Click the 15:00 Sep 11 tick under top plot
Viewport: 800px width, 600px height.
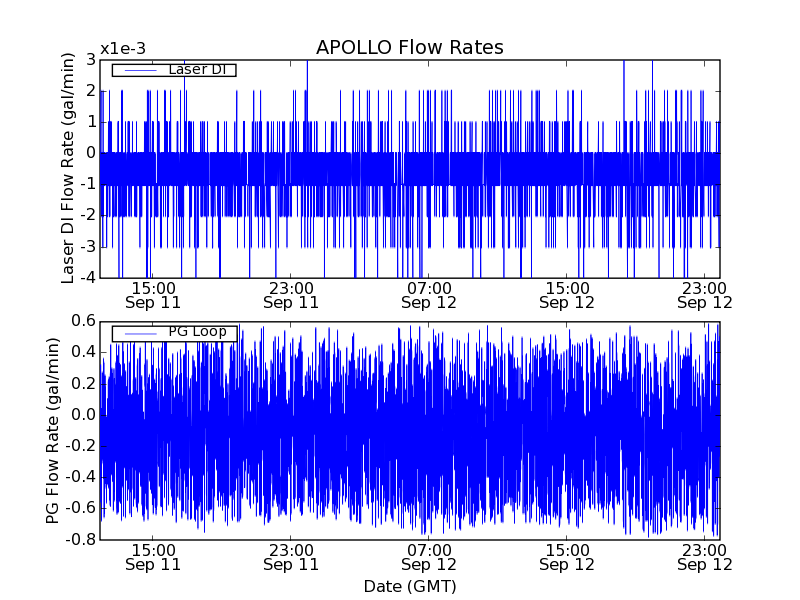pyautogui.click(x=153, y=295)
